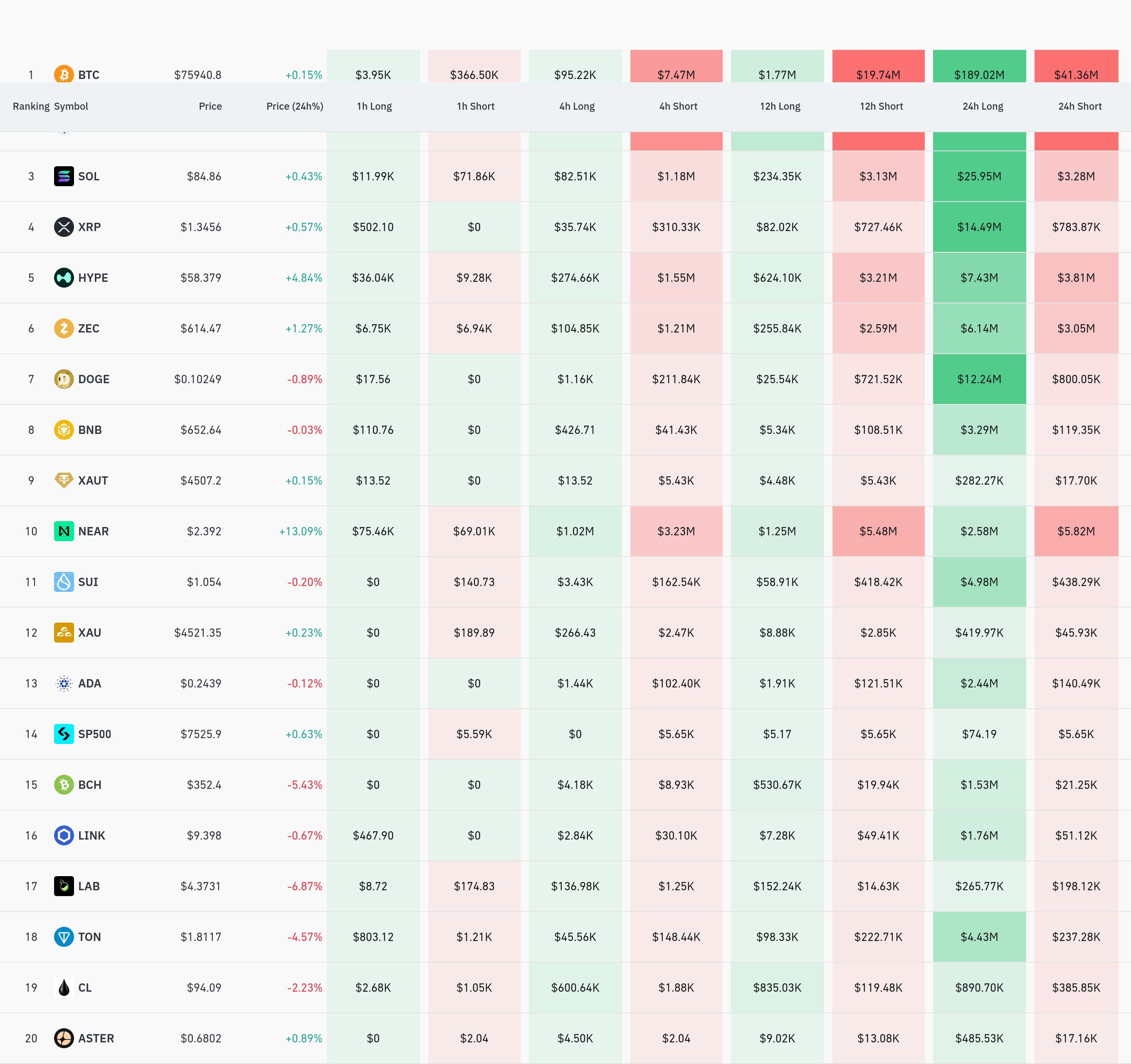1131x1064 pixels.
Task: Click ranking number 10 in the NEAR row
Action: click(31, 531)
